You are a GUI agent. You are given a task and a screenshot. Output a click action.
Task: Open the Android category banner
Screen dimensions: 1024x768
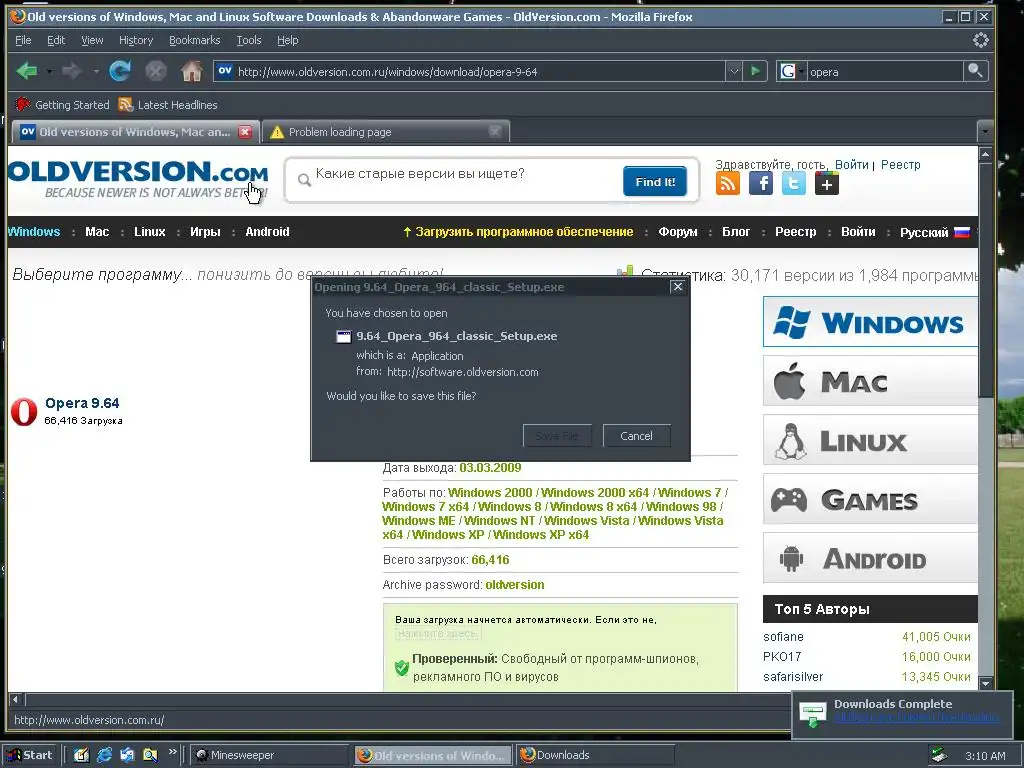[870, 558]
